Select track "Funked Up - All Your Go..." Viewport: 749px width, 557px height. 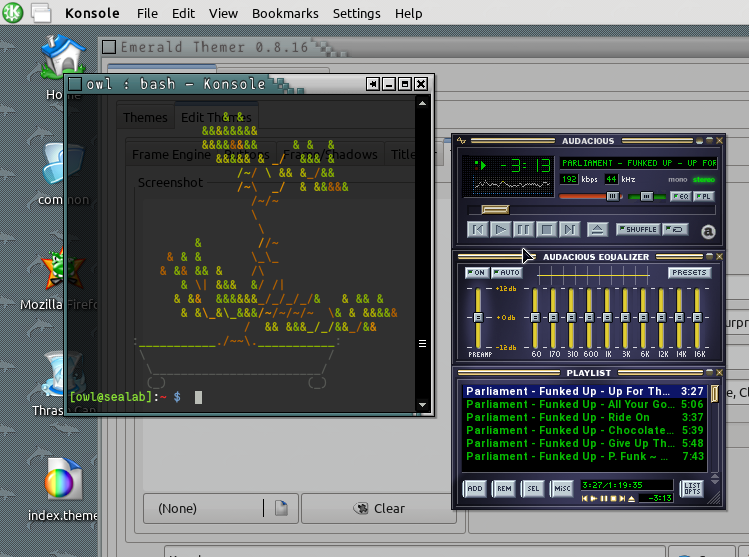pyautogui.click(x=585, y=404)
